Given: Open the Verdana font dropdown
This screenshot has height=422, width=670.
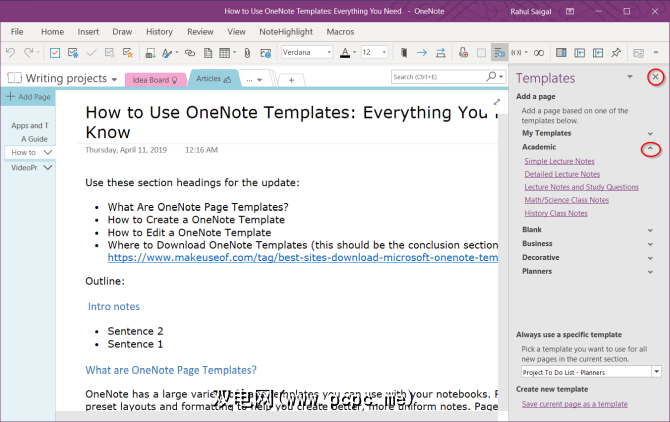Looking at the screenshot, I should (327, 52).
